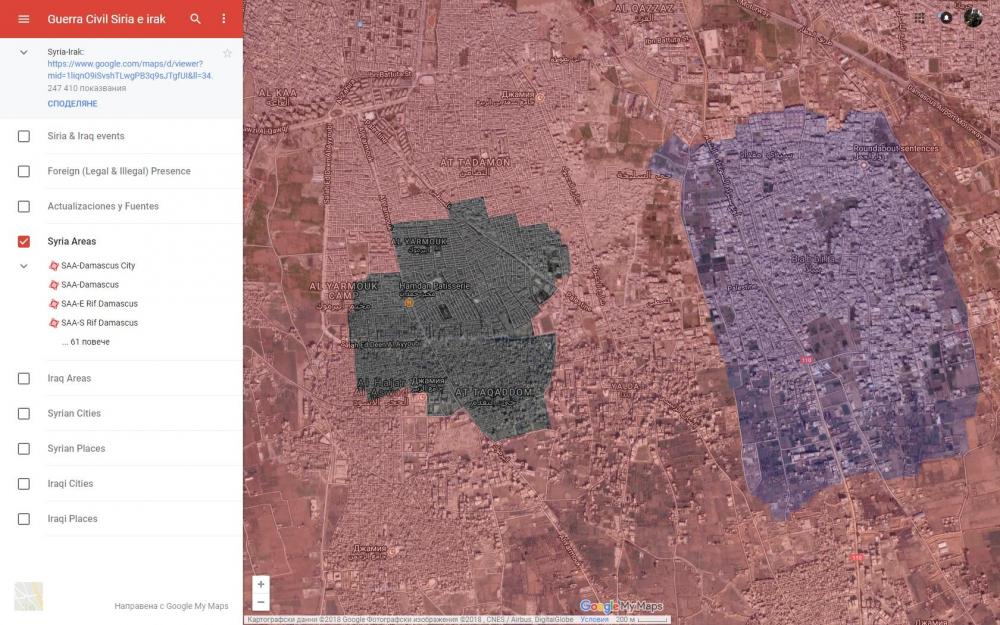Select the SAA-Damascus list item

click(90, 284)
